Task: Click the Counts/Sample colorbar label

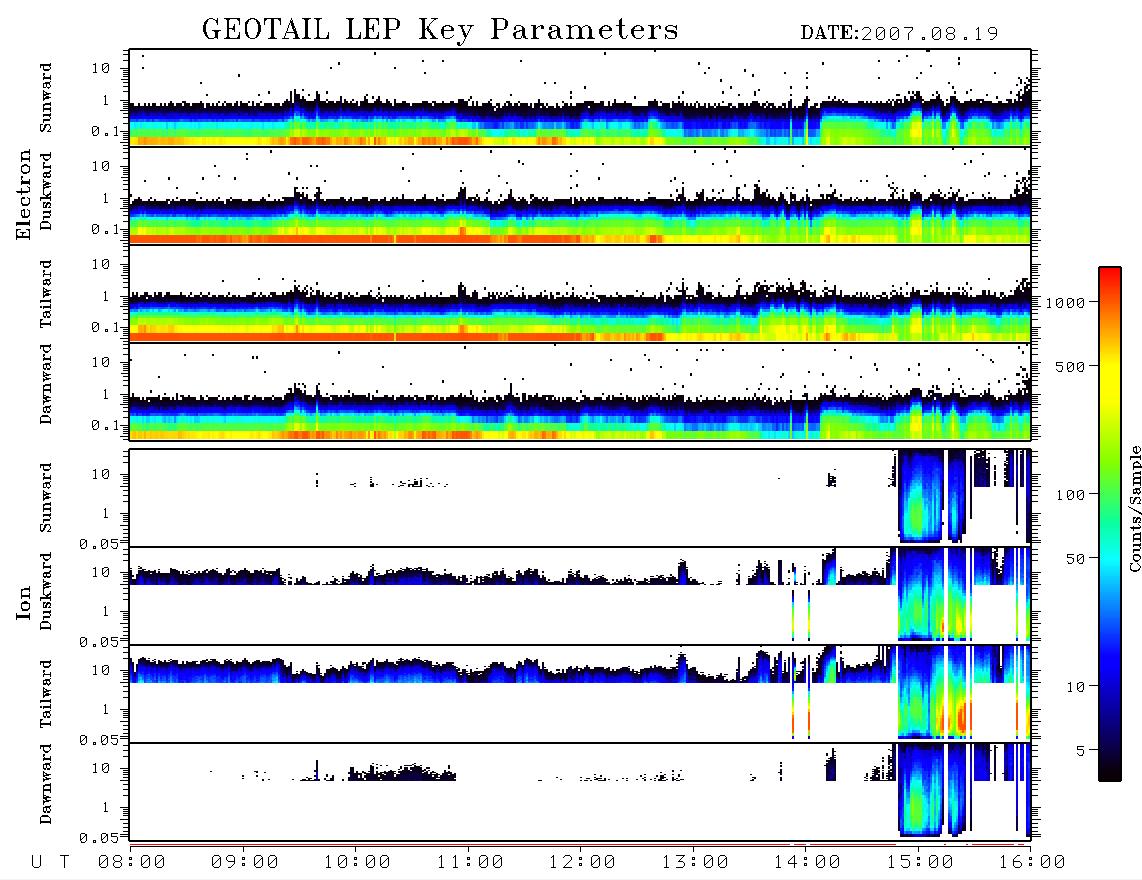Action: tap(1134, 508)
